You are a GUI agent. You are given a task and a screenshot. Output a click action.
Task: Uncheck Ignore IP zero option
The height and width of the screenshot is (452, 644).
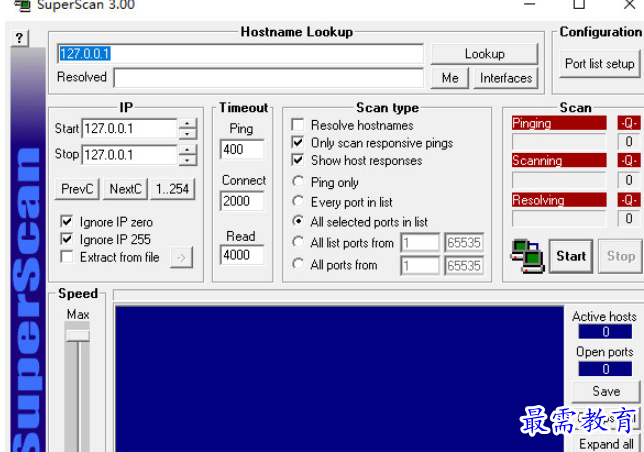(x=67, y=221)
